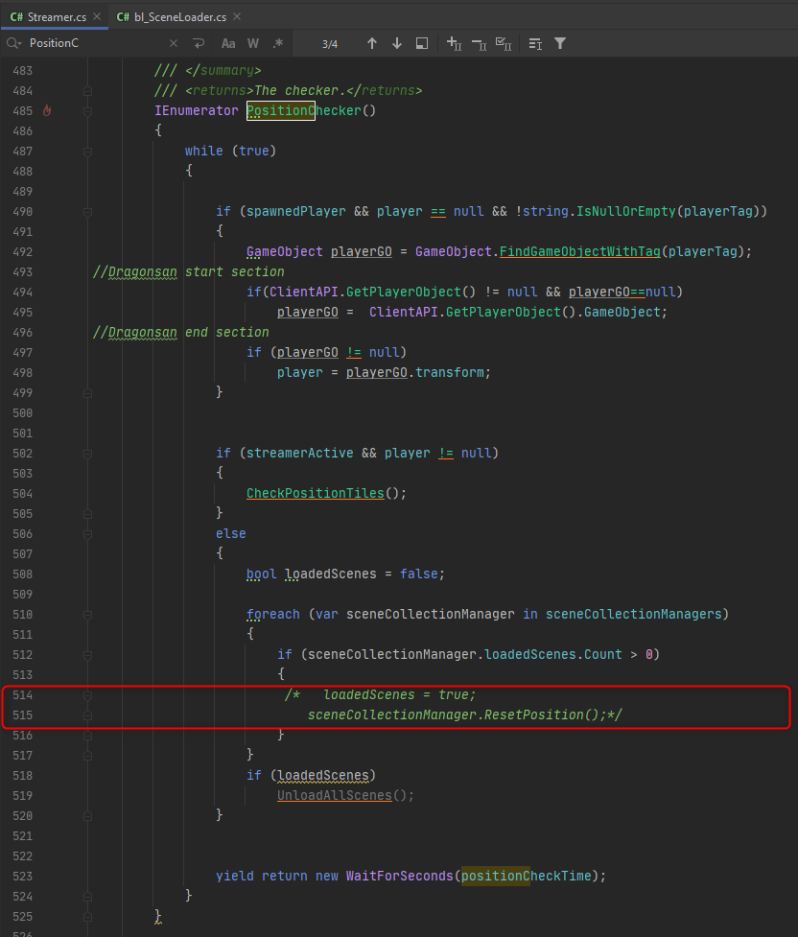Clear the find search text
Screen dimensions: 798x937
pyautogui.click(x=173, y=44)
